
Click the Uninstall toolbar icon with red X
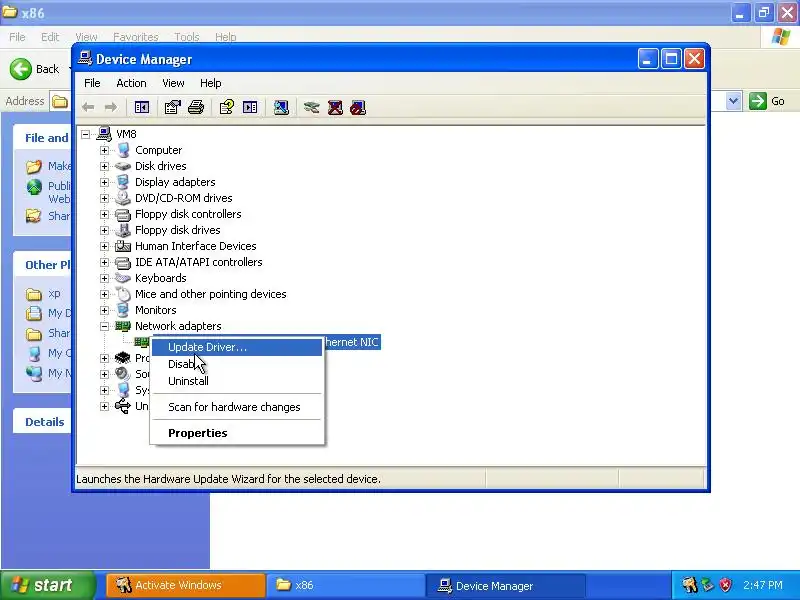335,107
